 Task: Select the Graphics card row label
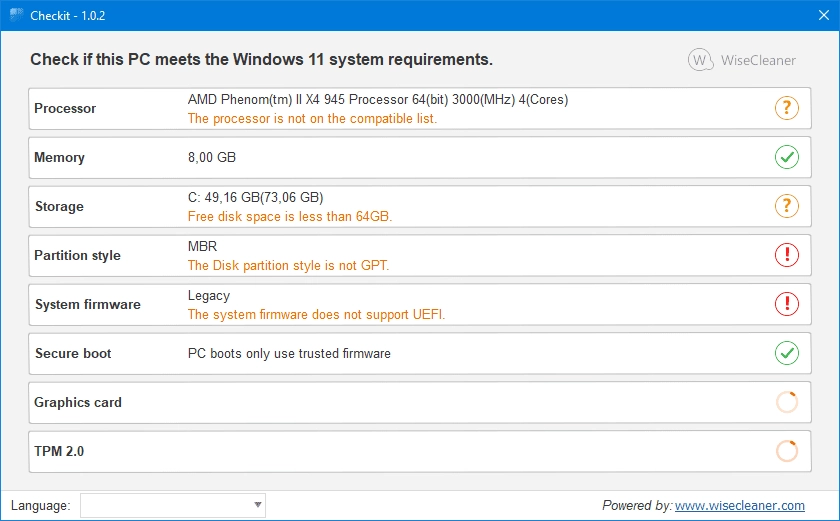78,403
